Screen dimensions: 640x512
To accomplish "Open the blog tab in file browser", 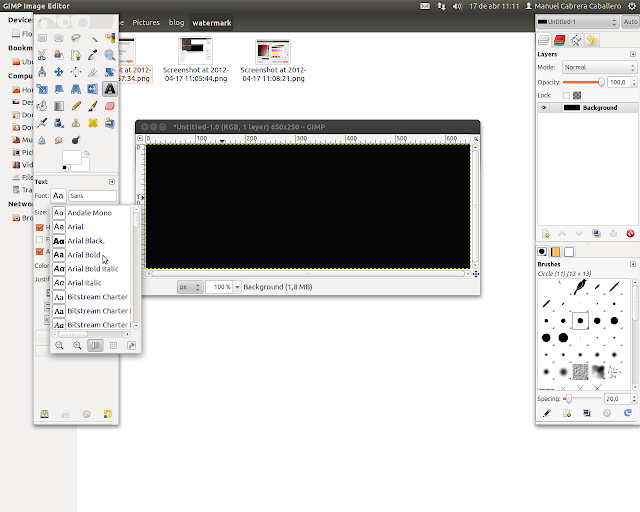I will [x=176, y=22].
